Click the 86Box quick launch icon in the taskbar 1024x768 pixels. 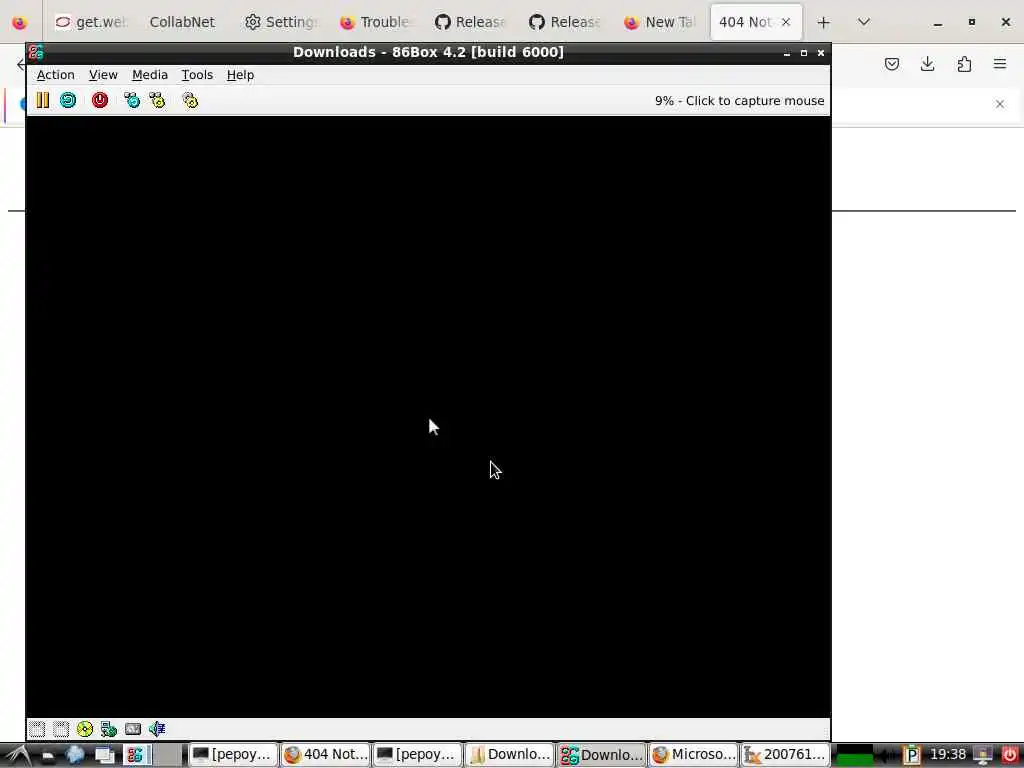(x=135, y=755)
